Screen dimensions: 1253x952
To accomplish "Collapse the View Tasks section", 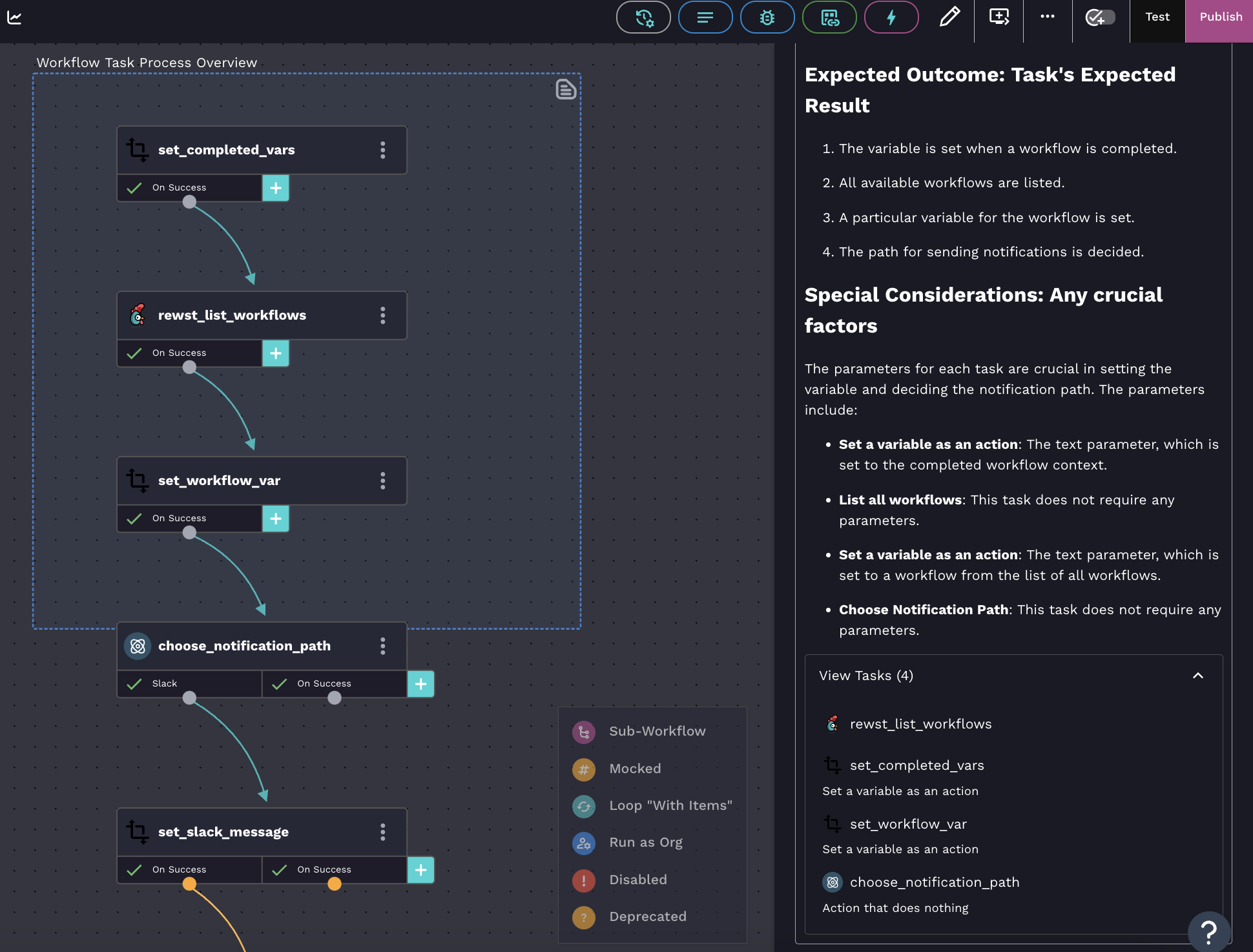I will coord(1197,676).
